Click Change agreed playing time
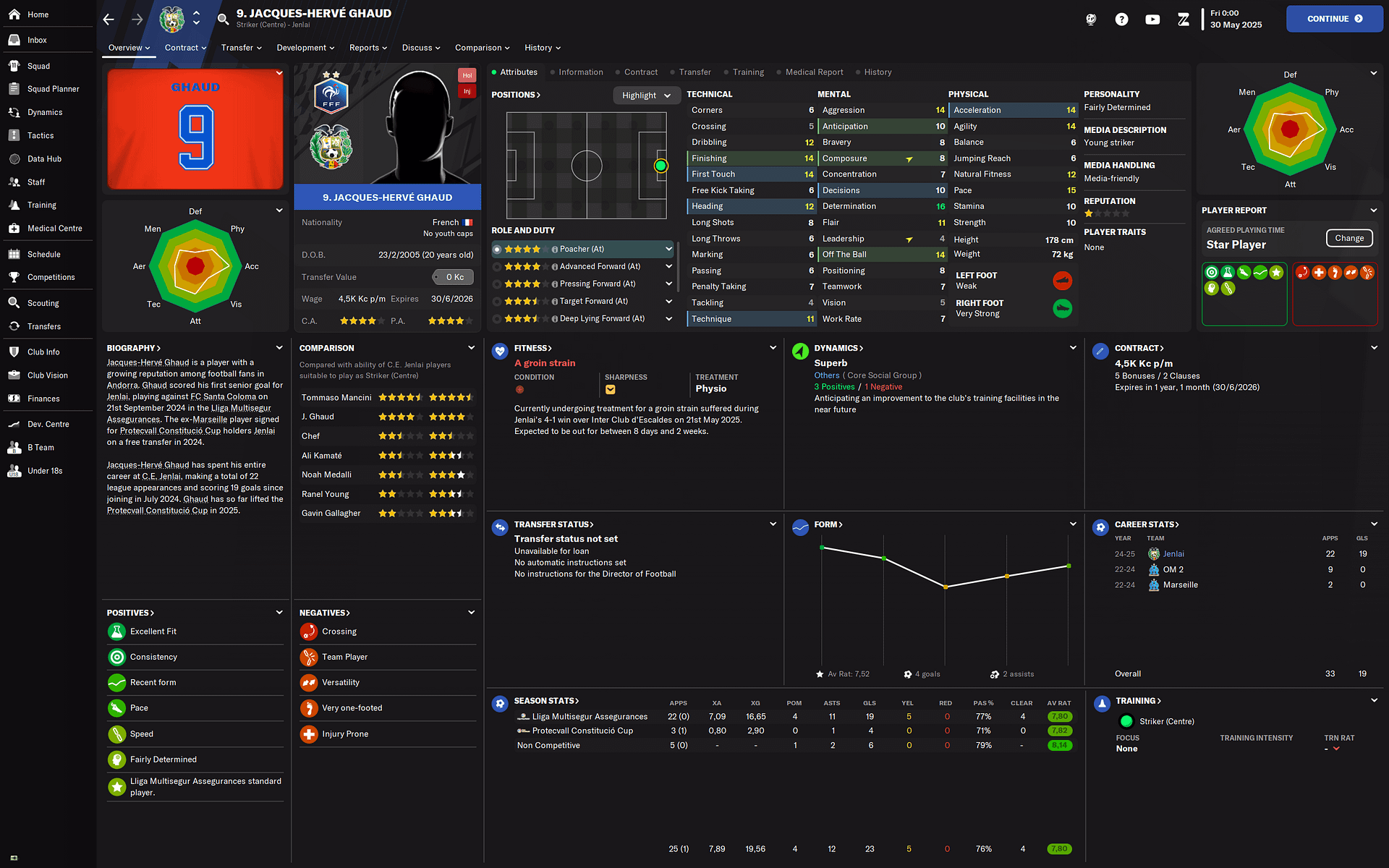The width and height of the screenshot is (1389, 868). pyautogui.click(x=1348, y=238)
